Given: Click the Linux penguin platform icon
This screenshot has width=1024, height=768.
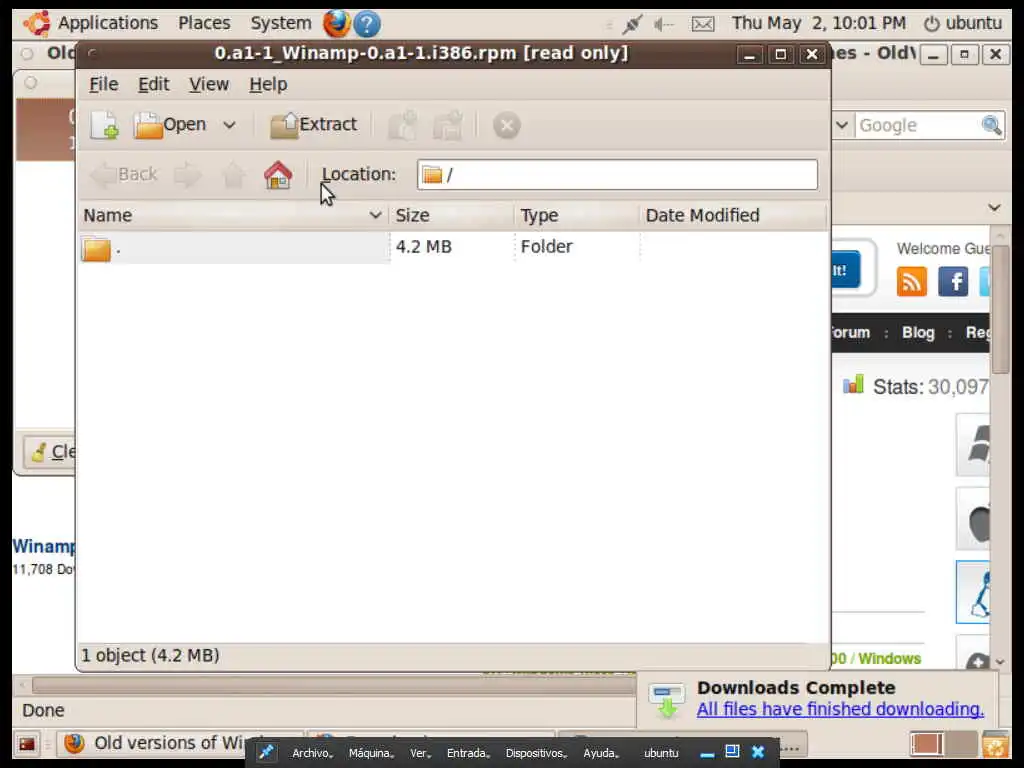Looking at the screenshot, I should pos(974,592).
